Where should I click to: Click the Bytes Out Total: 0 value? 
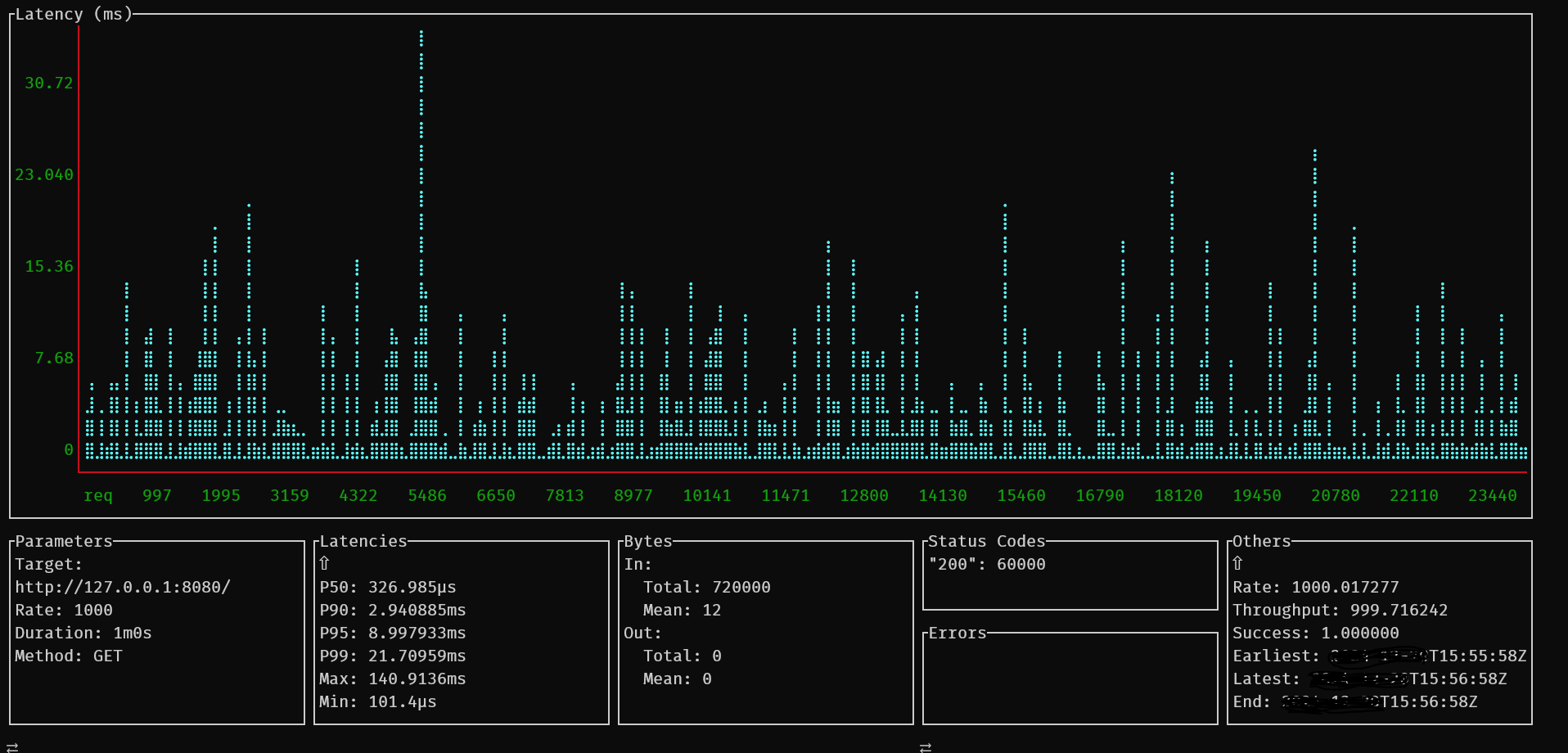tap(683, 656)
